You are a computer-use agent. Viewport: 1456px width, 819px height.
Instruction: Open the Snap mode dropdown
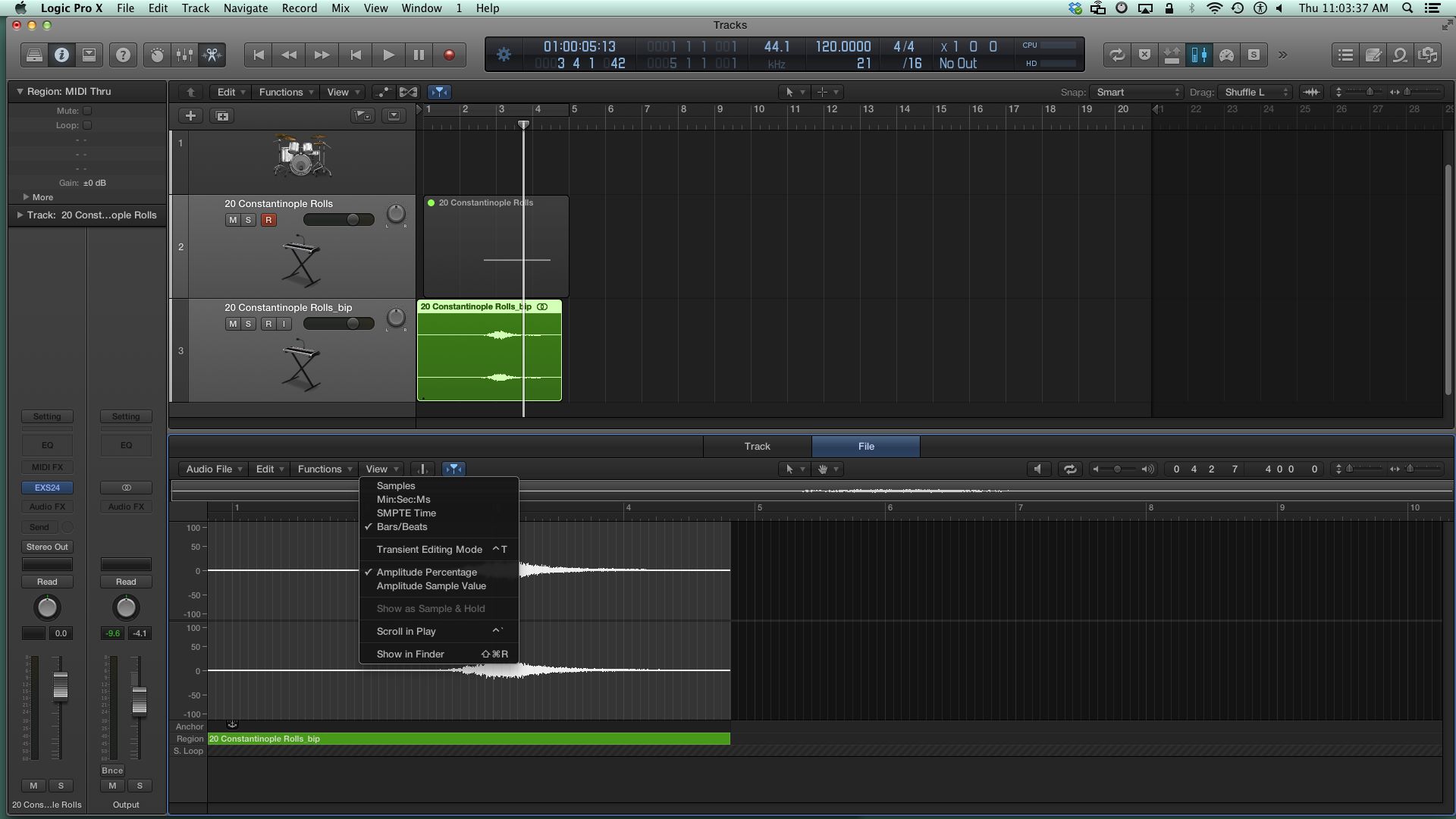pyautogui.click(x=1136, y=92)
